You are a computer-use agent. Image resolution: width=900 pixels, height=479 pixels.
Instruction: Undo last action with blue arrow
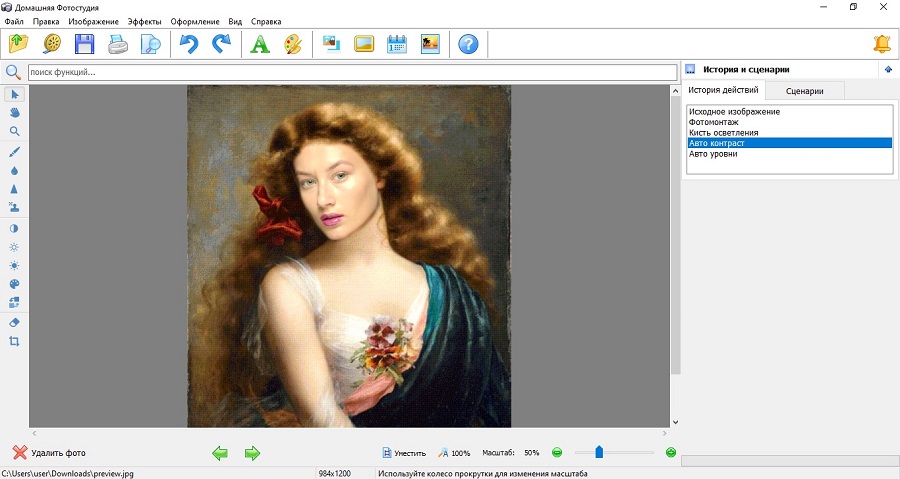(188, 44)
